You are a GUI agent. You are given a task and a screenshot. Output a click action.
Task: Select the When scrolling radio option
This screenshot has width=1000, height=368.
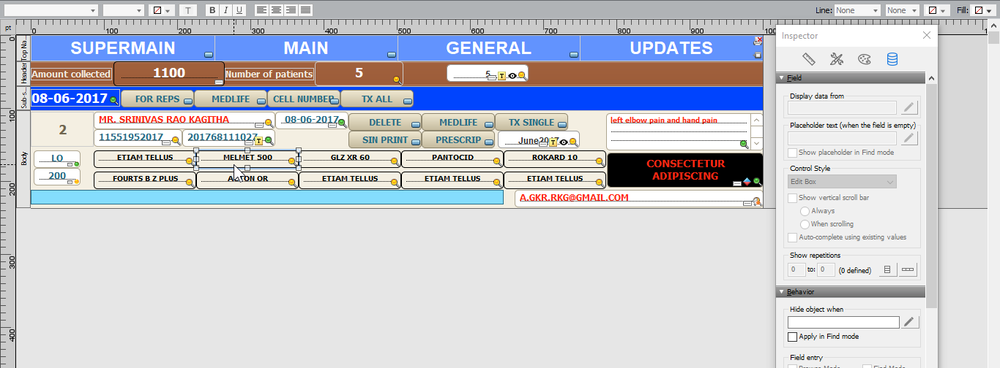click(x=805, y=224)
